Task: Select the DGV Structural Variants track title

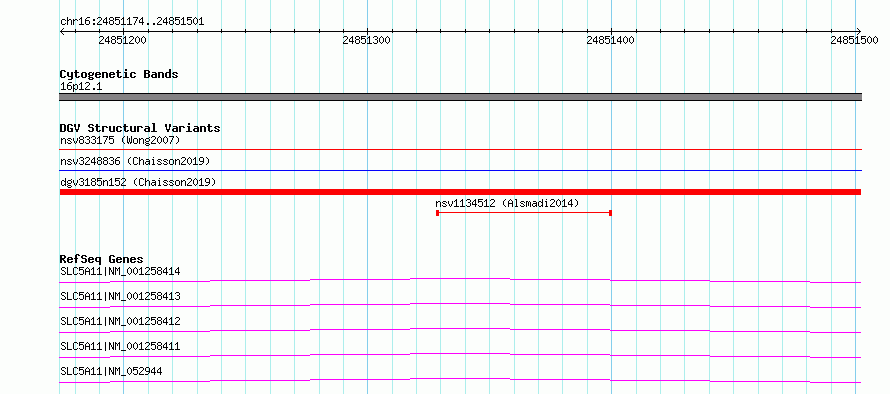Action: pyautogui.click(x=140, y=128)
